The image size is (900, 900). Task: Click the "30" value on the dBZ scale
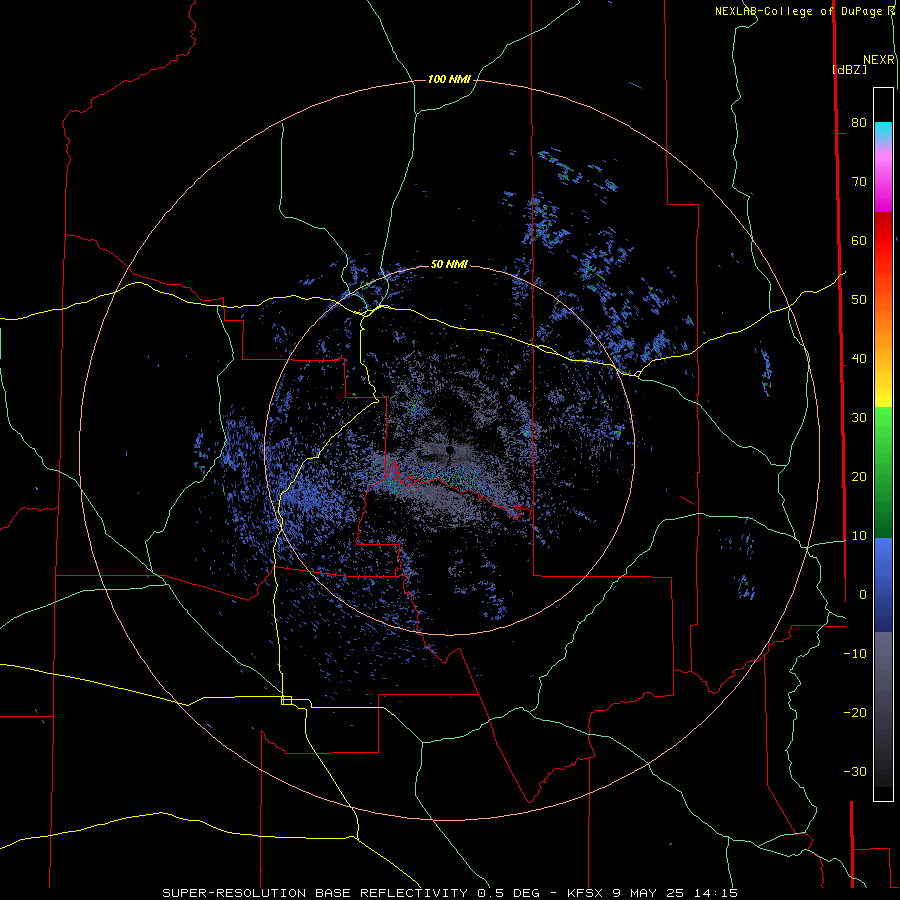pyautogui.click(x=859, y=418)
